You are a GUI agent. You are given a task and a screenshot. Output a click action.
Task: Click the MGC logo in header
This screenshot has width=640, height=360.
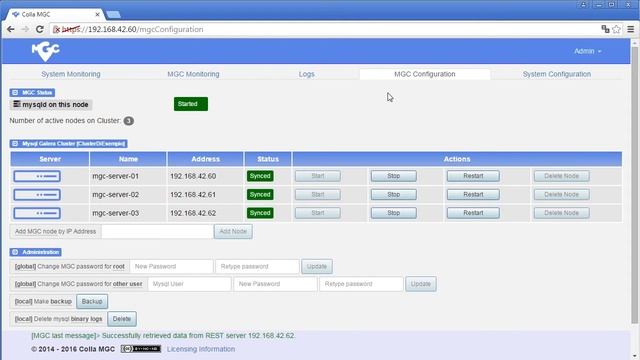46,51
